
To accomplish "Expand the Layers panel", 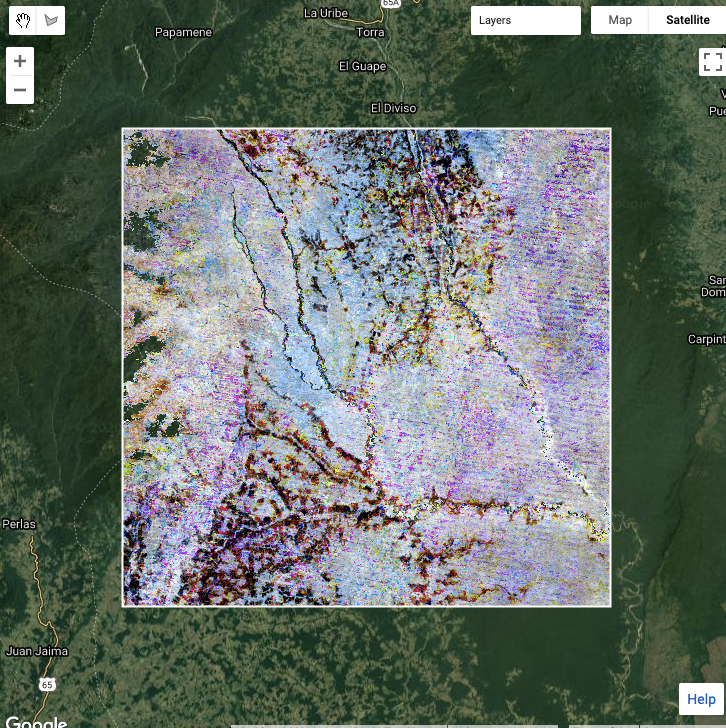I will click(525, 20).
